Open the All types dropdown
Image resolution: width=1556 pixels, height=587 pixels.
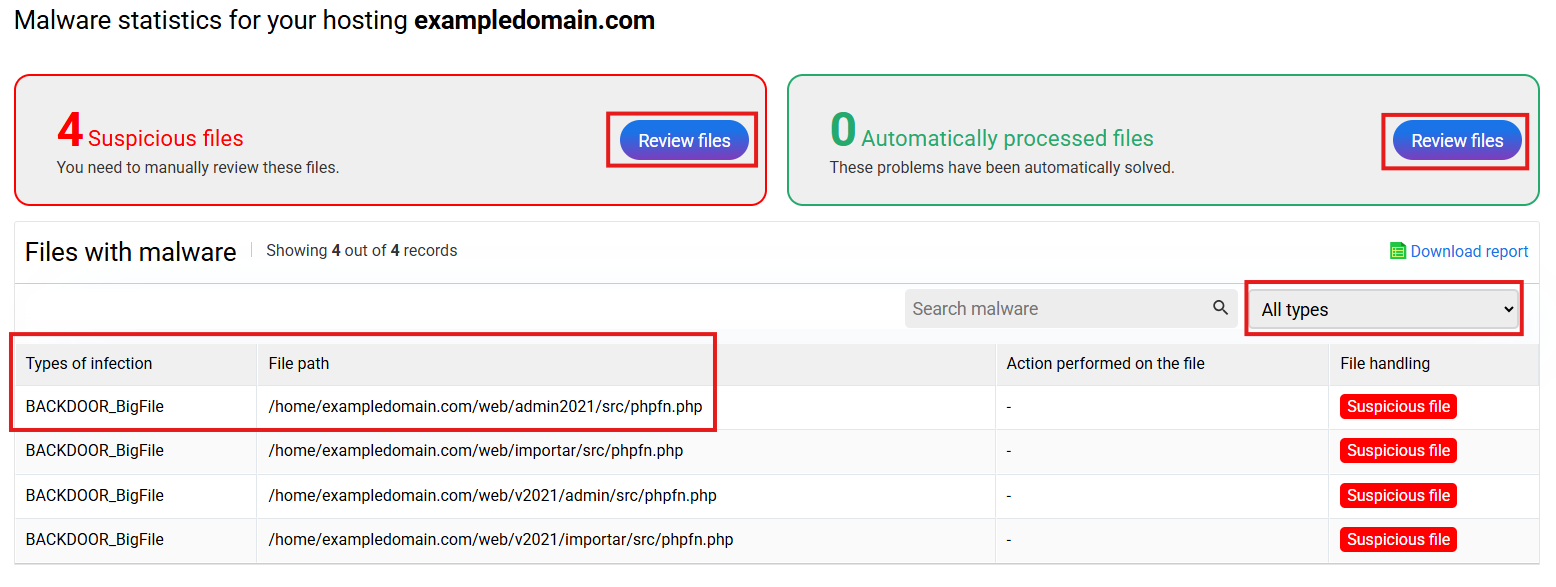(1385, 309)
